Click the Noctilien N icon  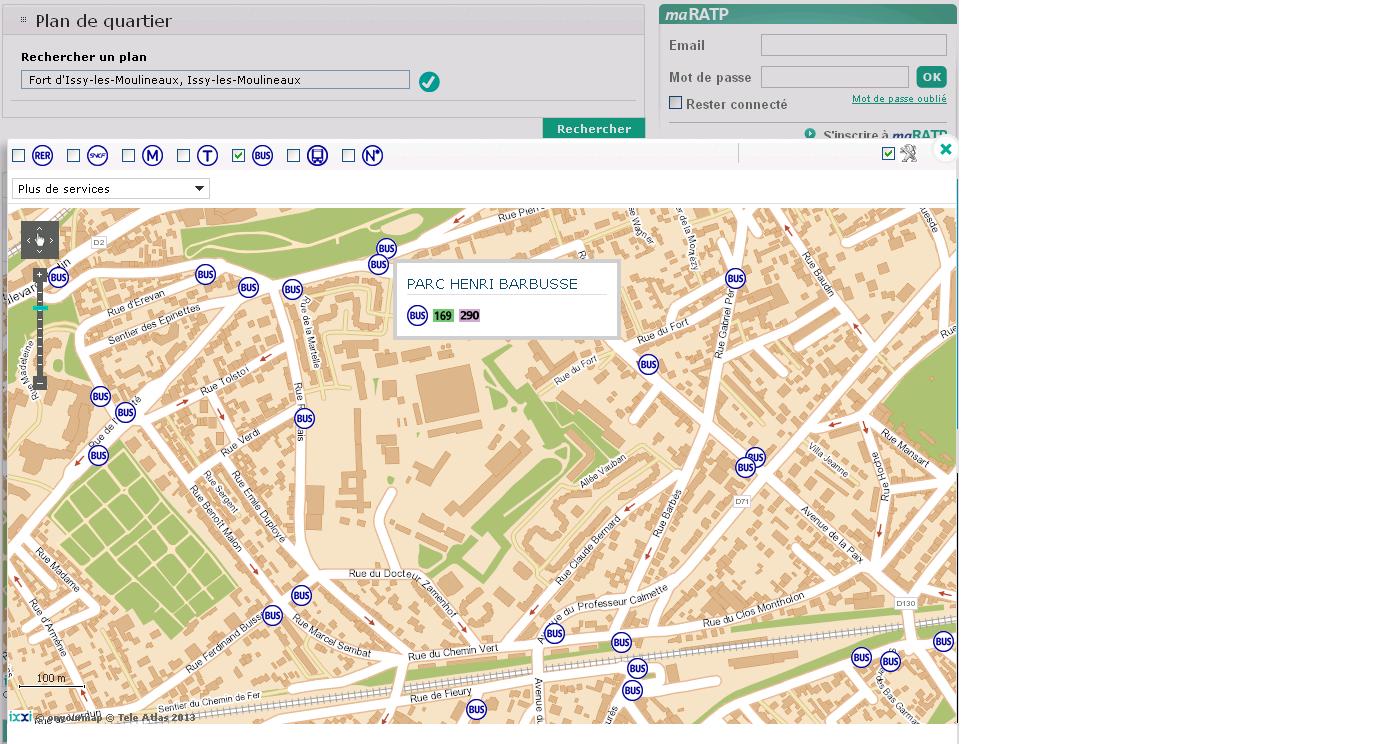pos(372,155)
